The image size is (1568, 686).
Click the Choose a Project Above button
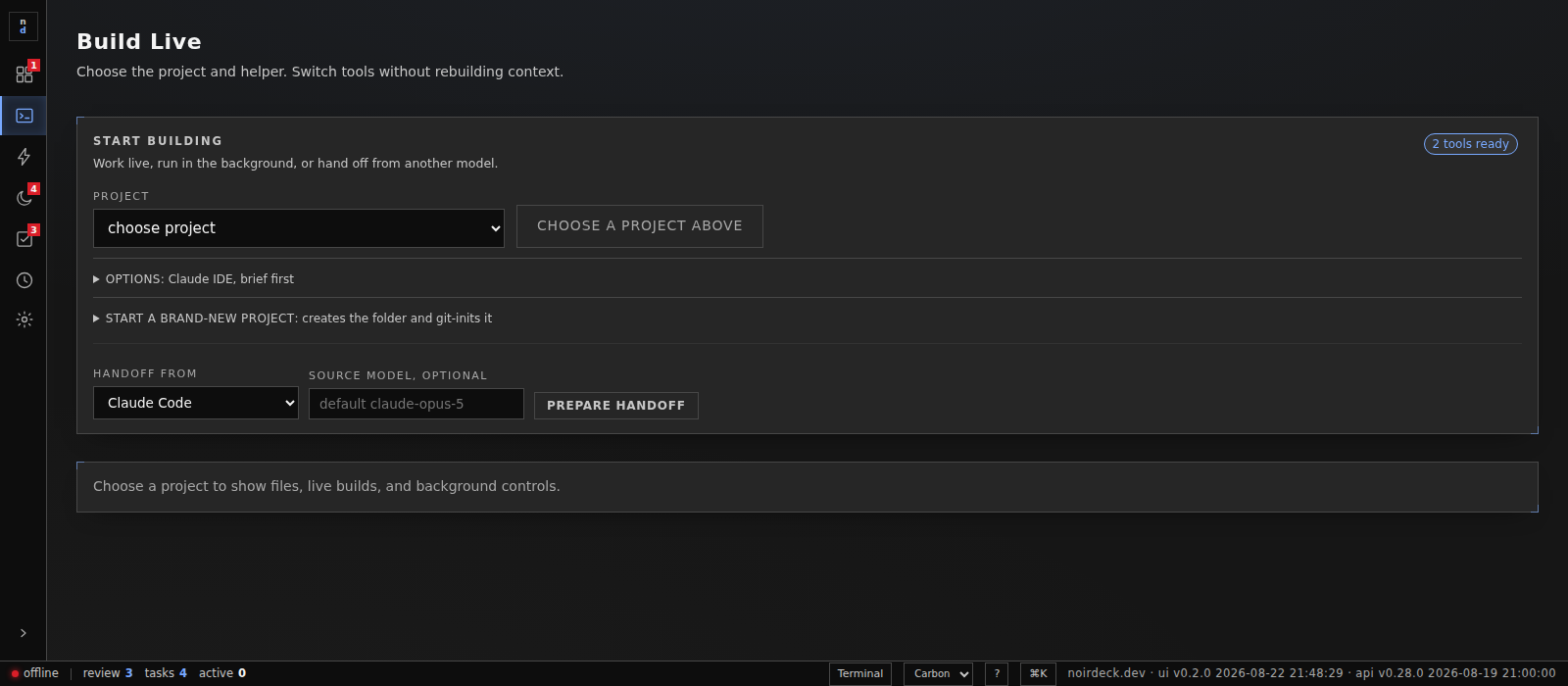(640, 226)
